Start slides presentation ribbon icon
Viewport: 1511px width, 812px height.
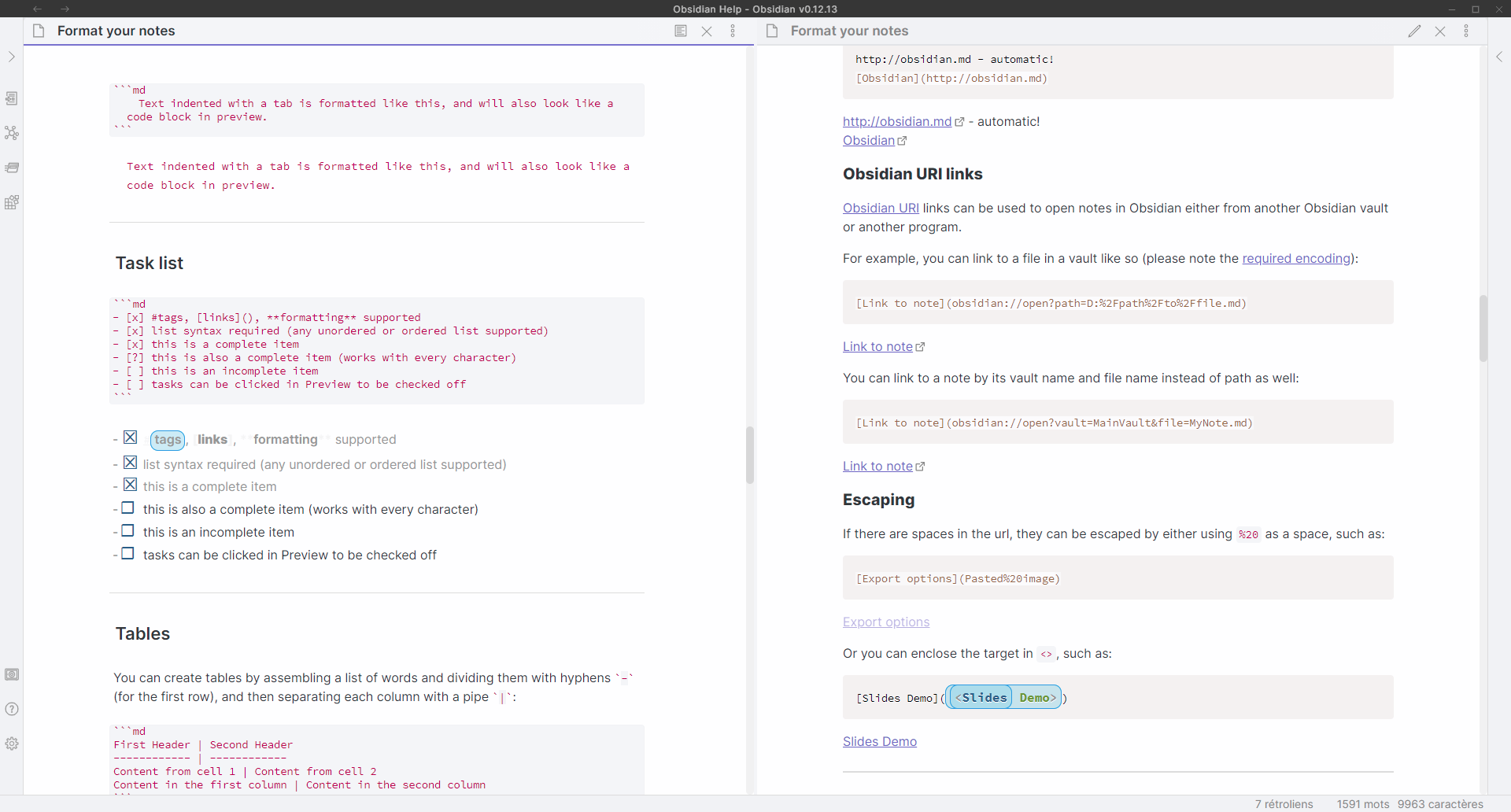[x=12, y=168]
